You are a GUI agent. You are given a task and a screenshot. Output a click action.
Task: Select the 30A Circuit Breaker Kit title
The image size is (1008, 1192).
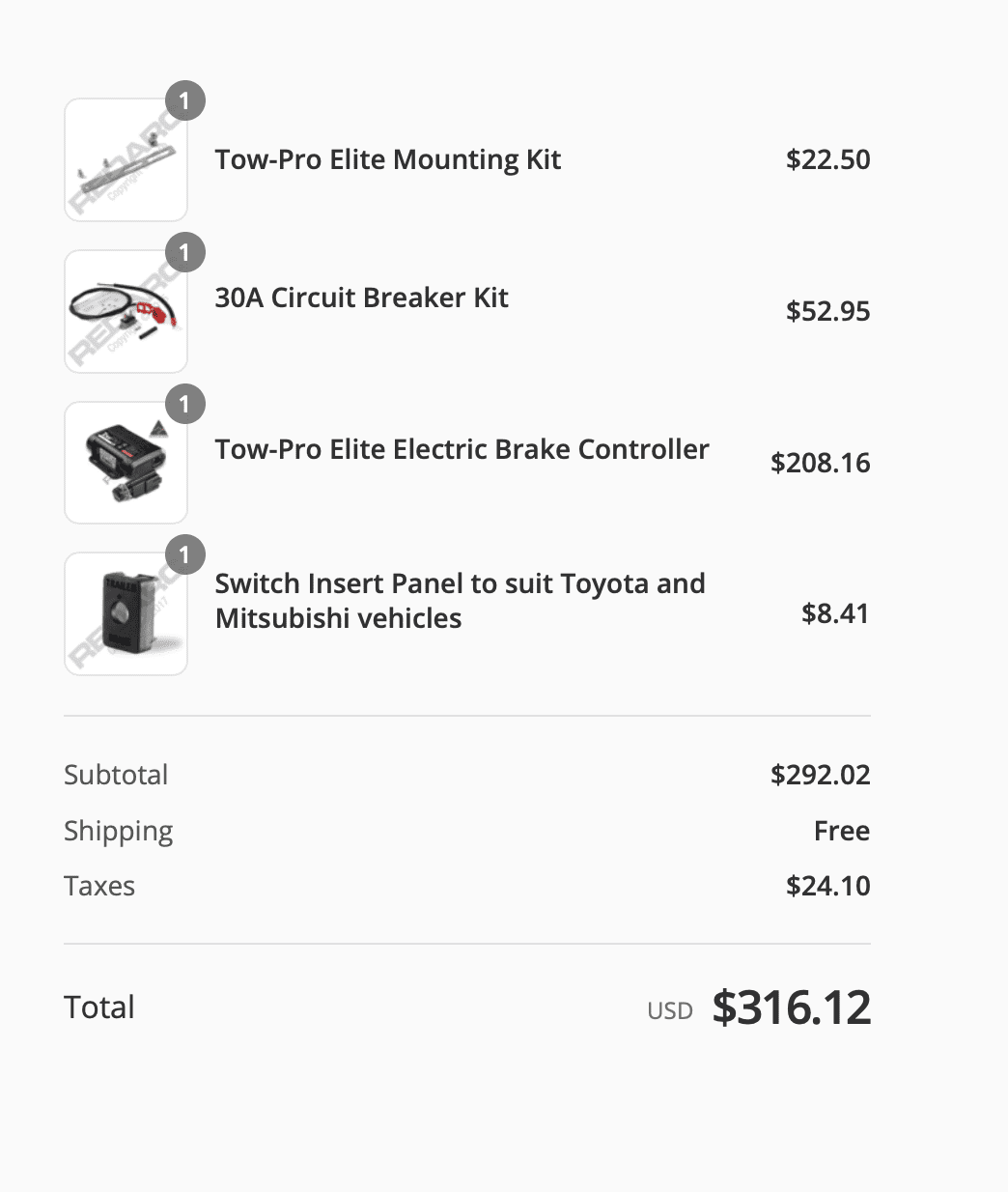[x=361, y=298]
